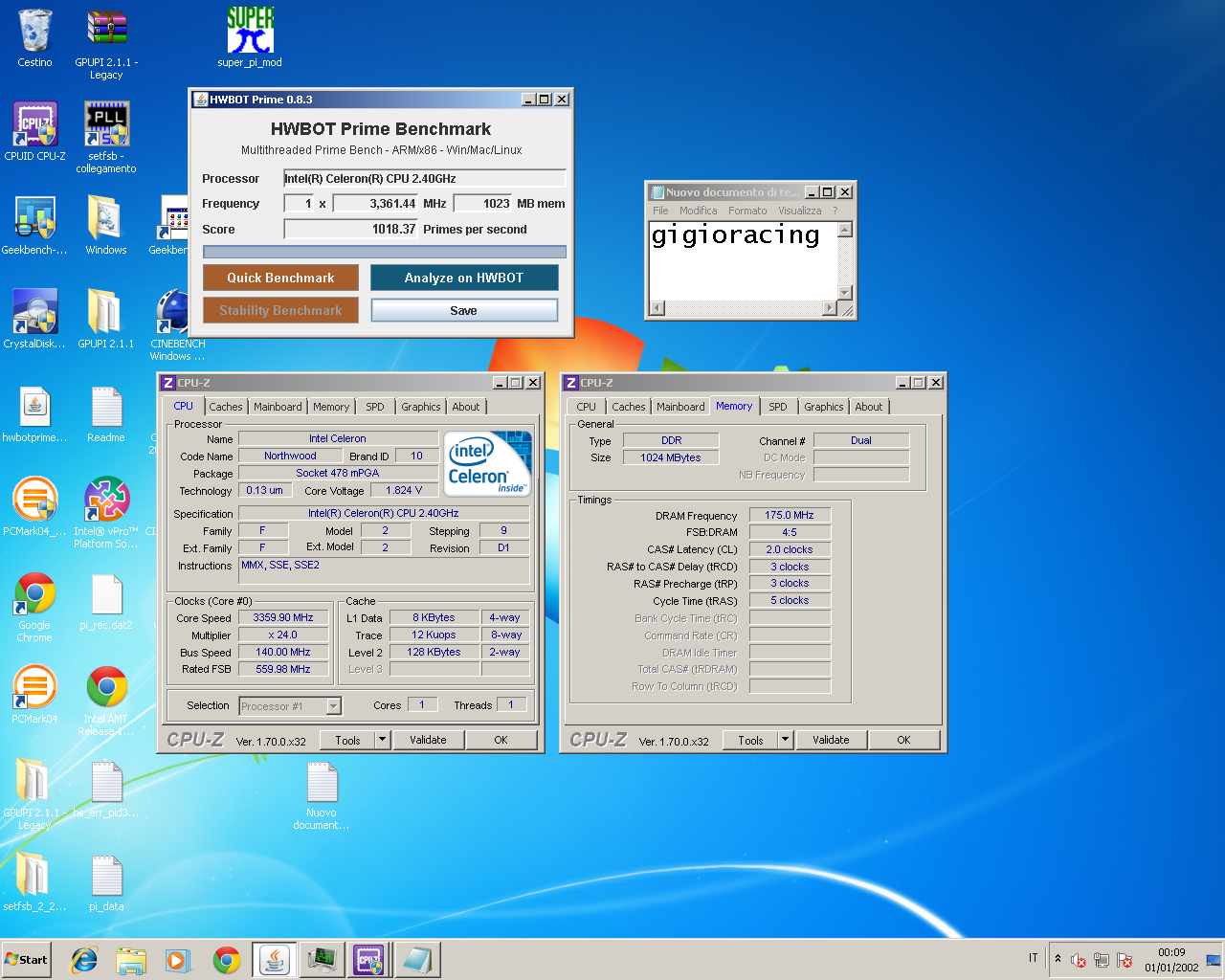Switch to the CPU tab in the right CPU-Z window
The height and width of the screenshot is (980, 1225).
pyautogui.click(x=587, y=407)
